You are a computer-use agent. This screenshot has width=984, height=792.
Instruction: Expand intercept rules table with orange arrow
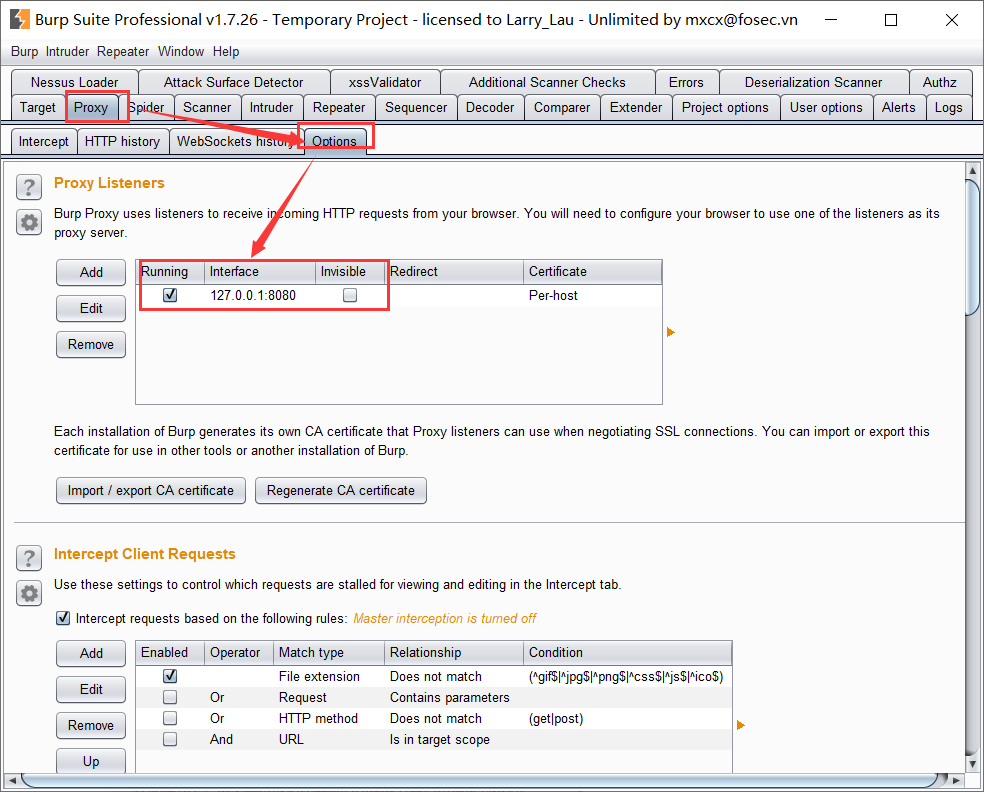tap(741, 725)
